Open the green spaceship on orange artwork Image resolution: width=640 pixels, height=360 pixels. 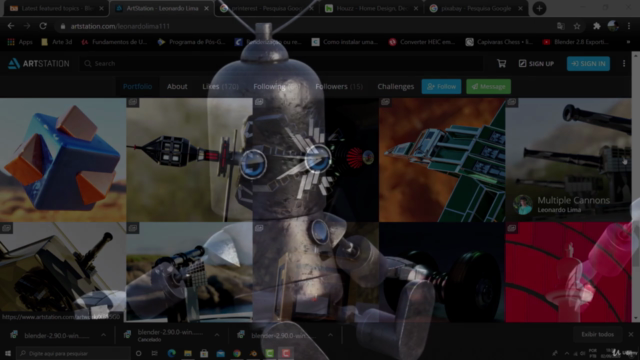[x=442, y=160]
